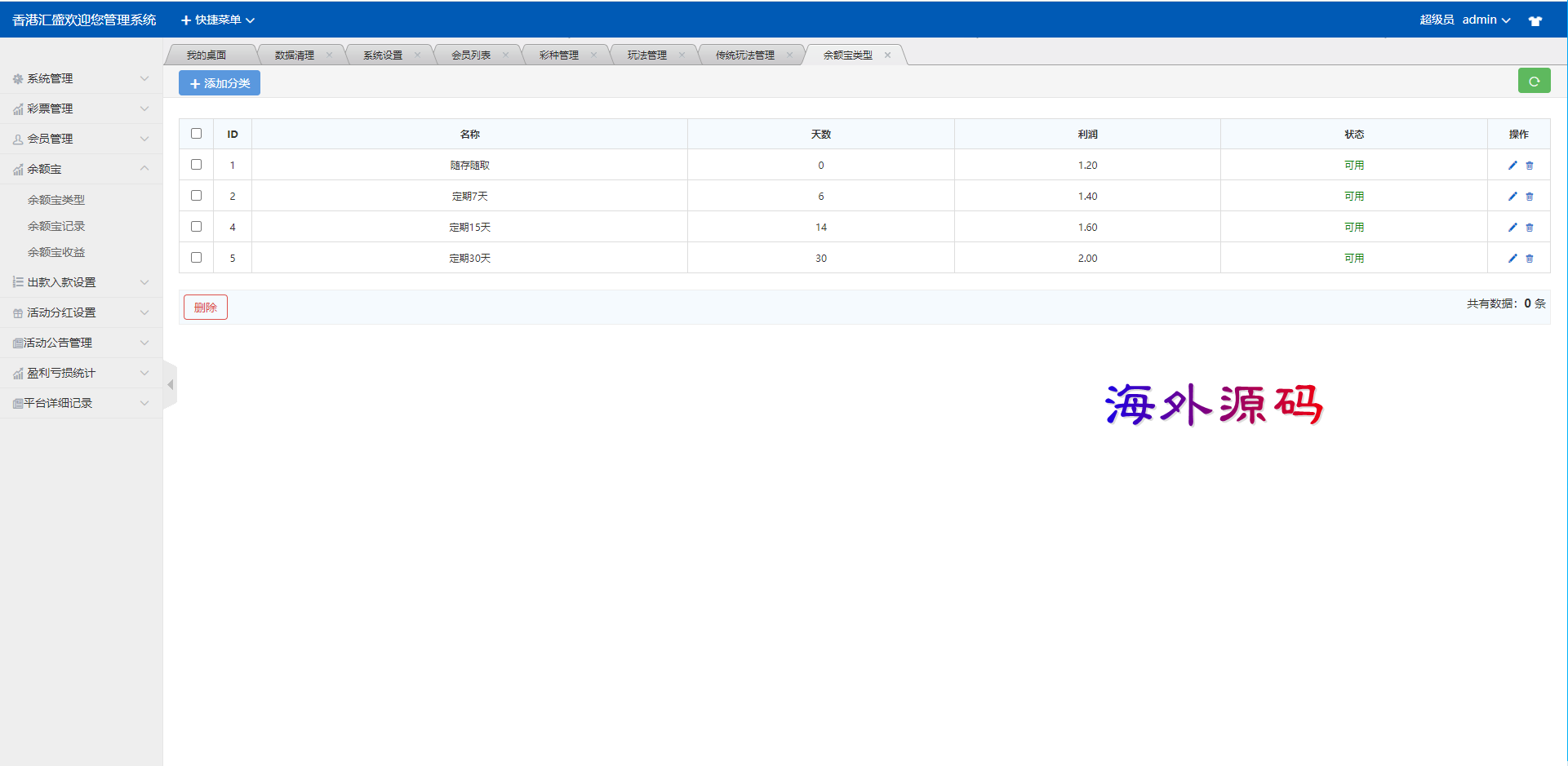Click the list icon beside 出款入款设置
1568x766 pixels.
[18, 282]
